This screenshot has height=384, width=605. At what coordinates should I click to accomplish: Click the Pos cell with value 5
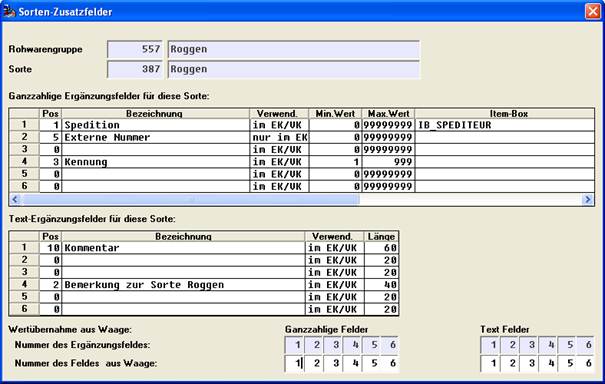pyautogui.click(x=50, y=137)
